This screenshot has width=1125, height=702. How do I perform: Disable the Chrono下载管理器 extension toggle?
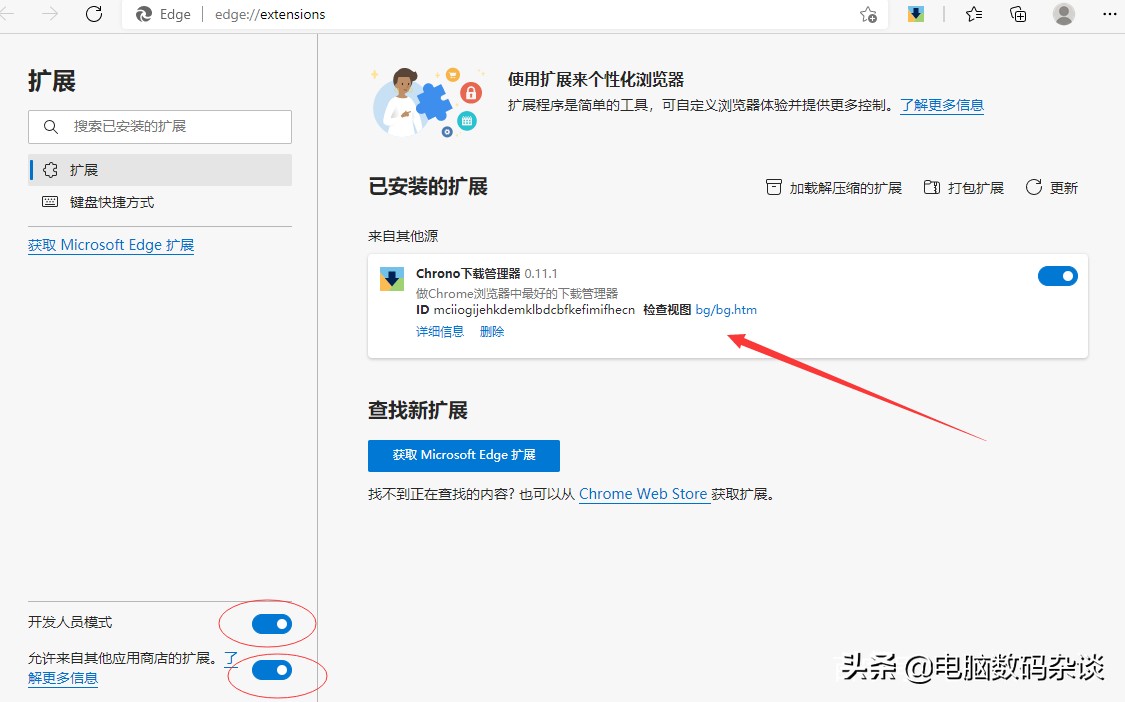coord(1057,275)
